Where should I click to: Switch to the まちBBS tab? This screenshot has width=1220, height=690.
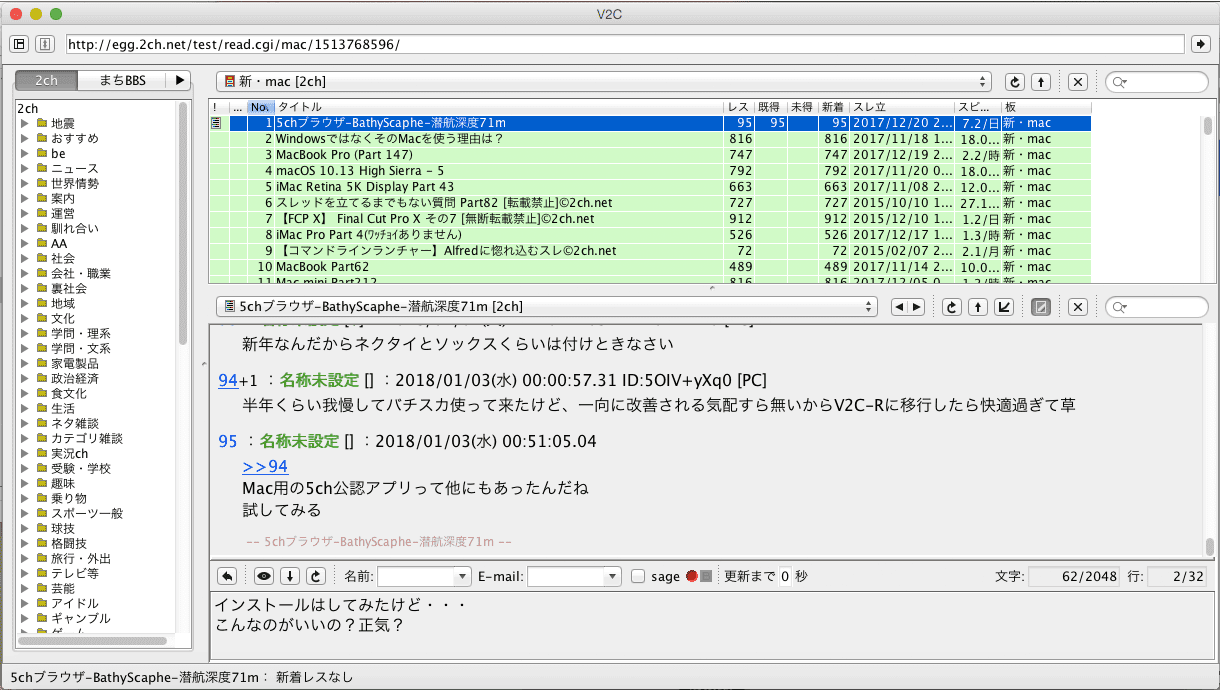pyautogui.click(x=121, y=81)
